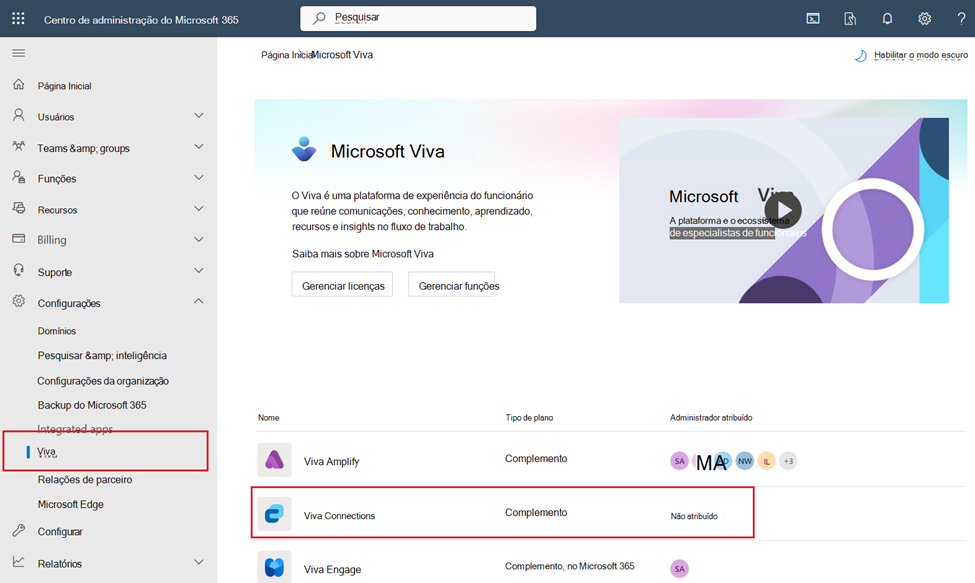Screen dimensions: 975x583
Task: Click the Gerenciar licenças button
Action: click(342, 285)
